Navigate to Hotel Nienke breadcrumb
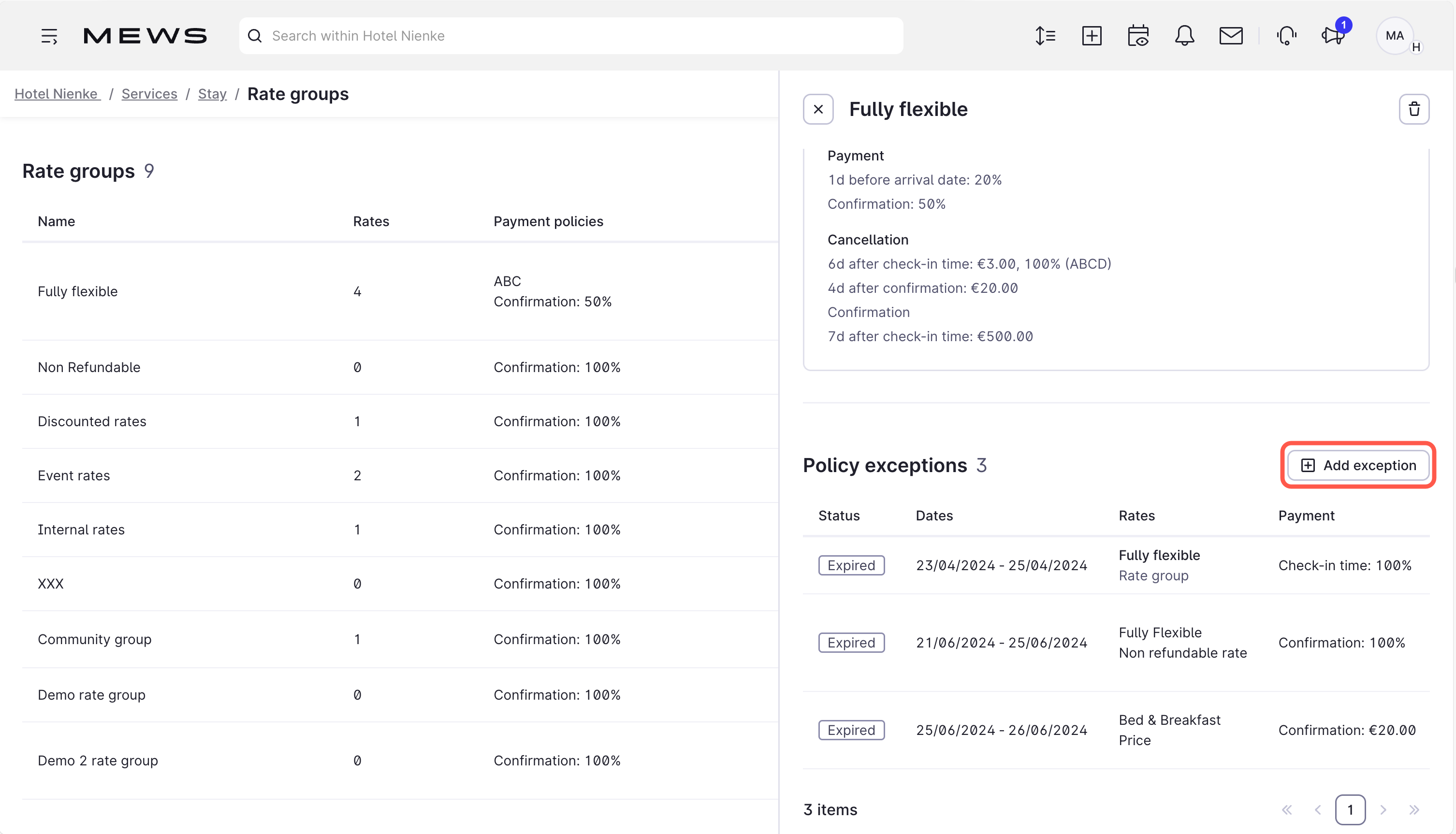This screenshot has width=1456, height=834. (57, 94)
